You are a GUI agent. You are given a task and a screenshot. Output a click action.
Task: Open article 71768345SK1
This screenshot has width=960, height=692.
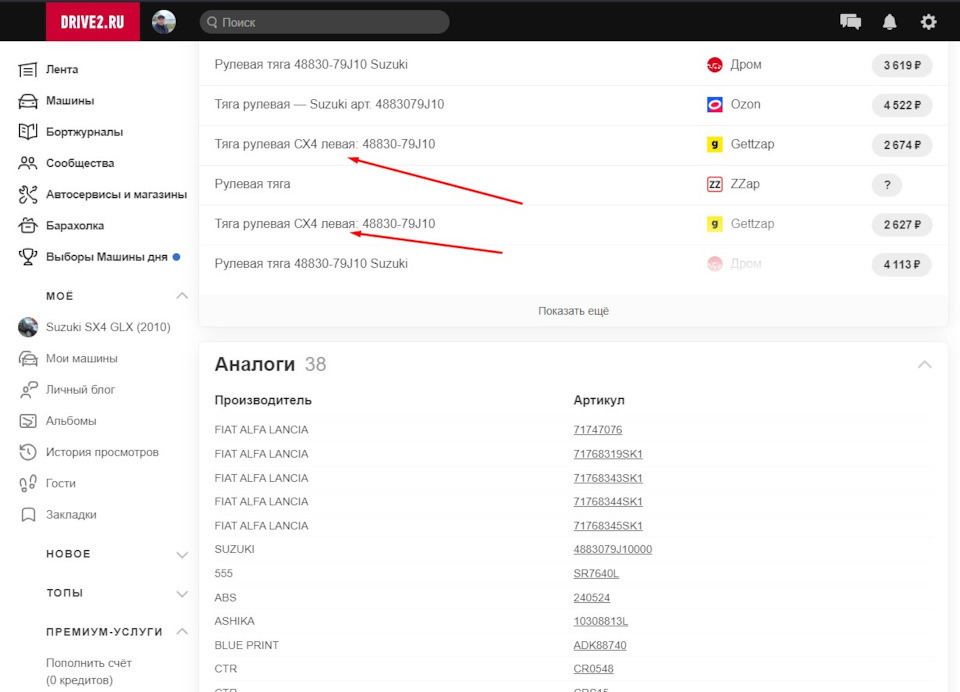coord(608,525)
